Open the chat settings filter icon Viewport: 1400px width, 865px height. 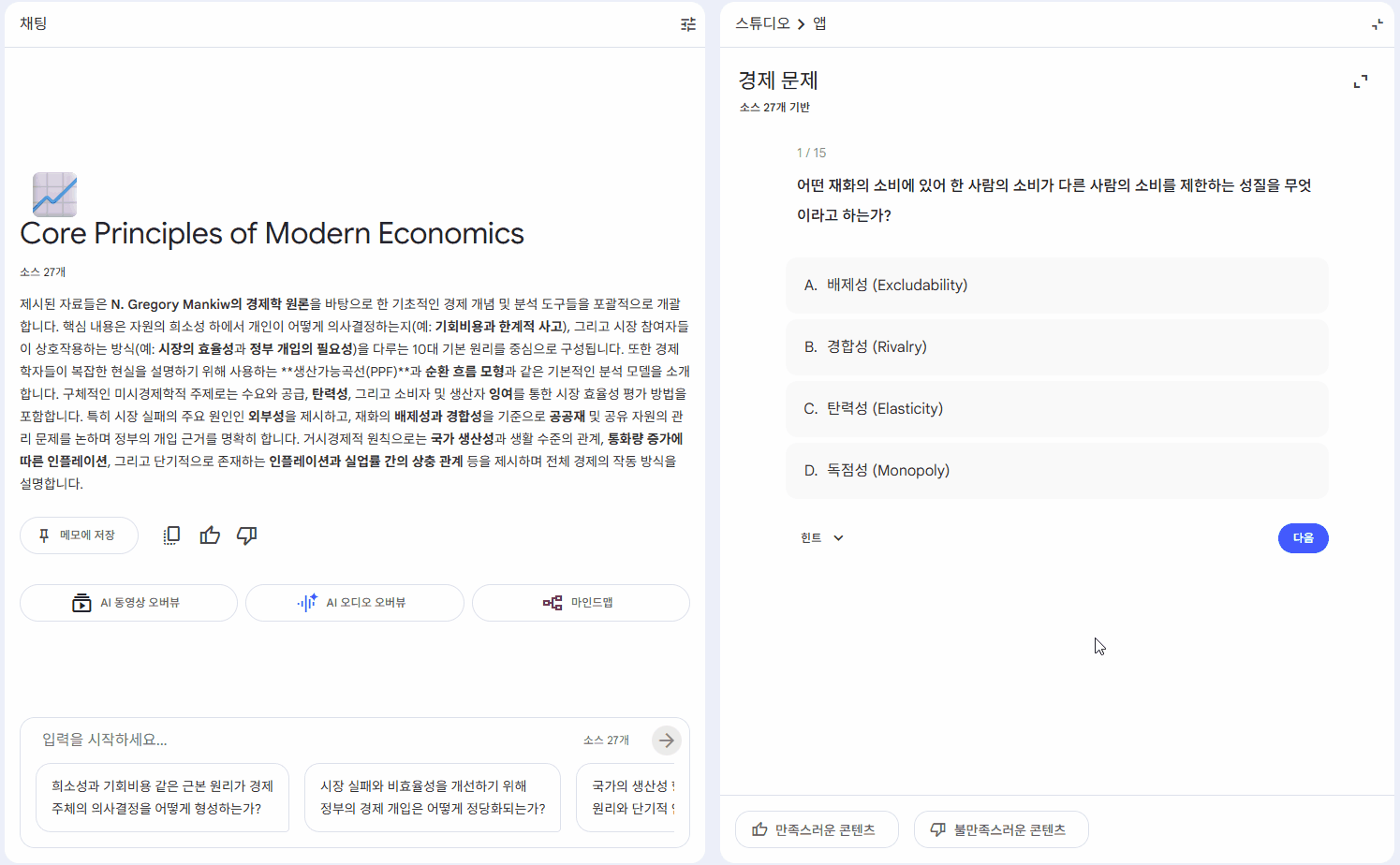tap(687, 24)
